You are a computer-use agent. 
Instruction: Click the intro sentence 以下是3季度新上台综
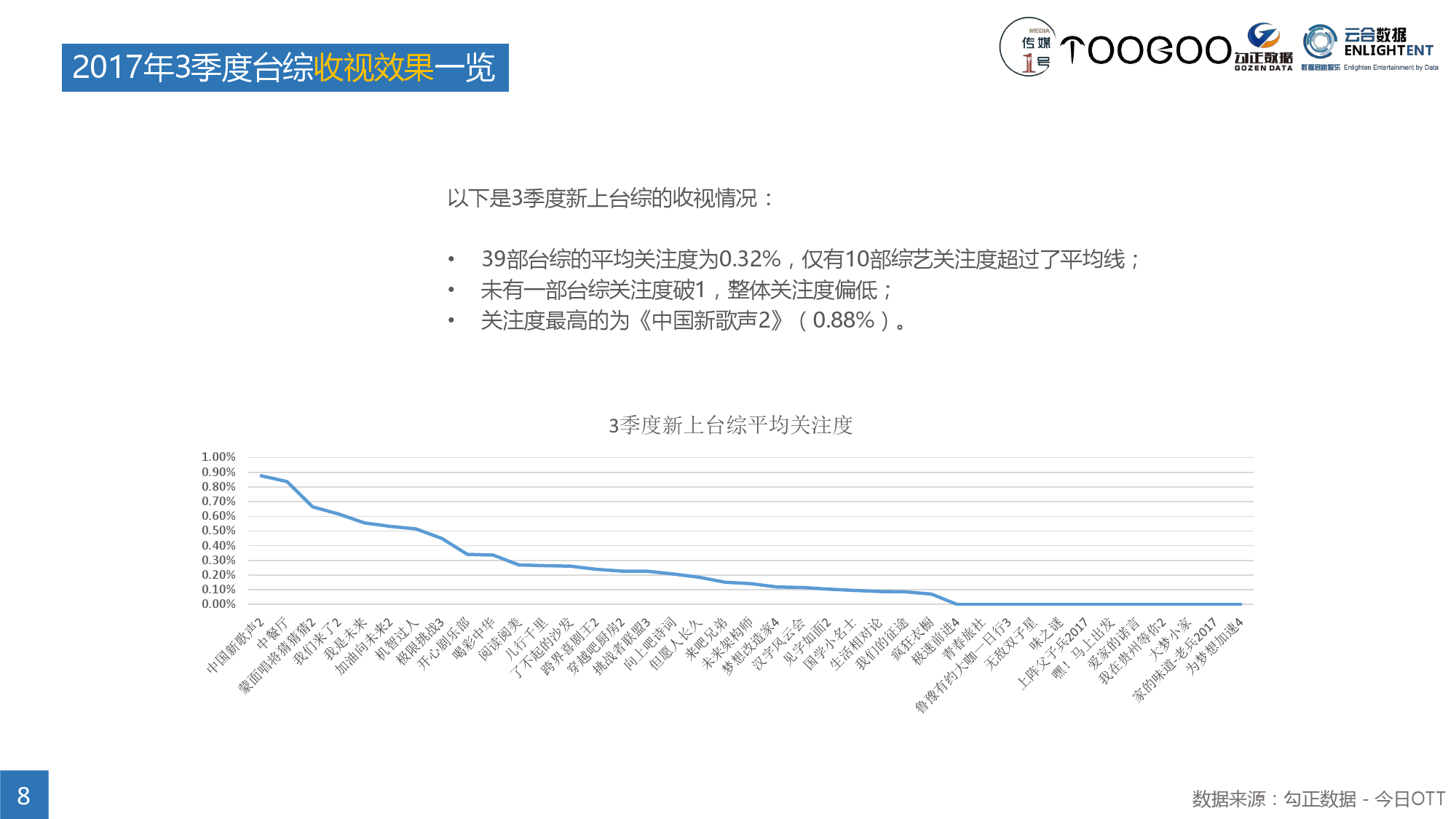pyautogui.click(x=610, y=198)
